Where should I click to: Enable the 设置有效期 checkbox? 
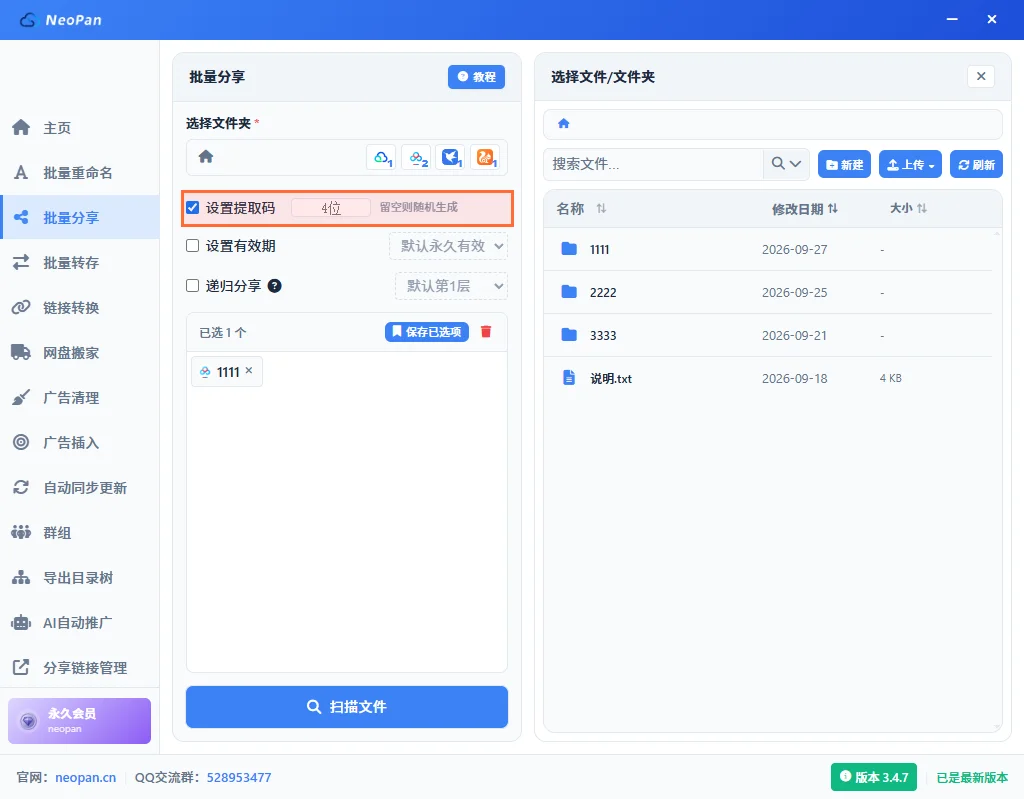[x=193, y=246]
